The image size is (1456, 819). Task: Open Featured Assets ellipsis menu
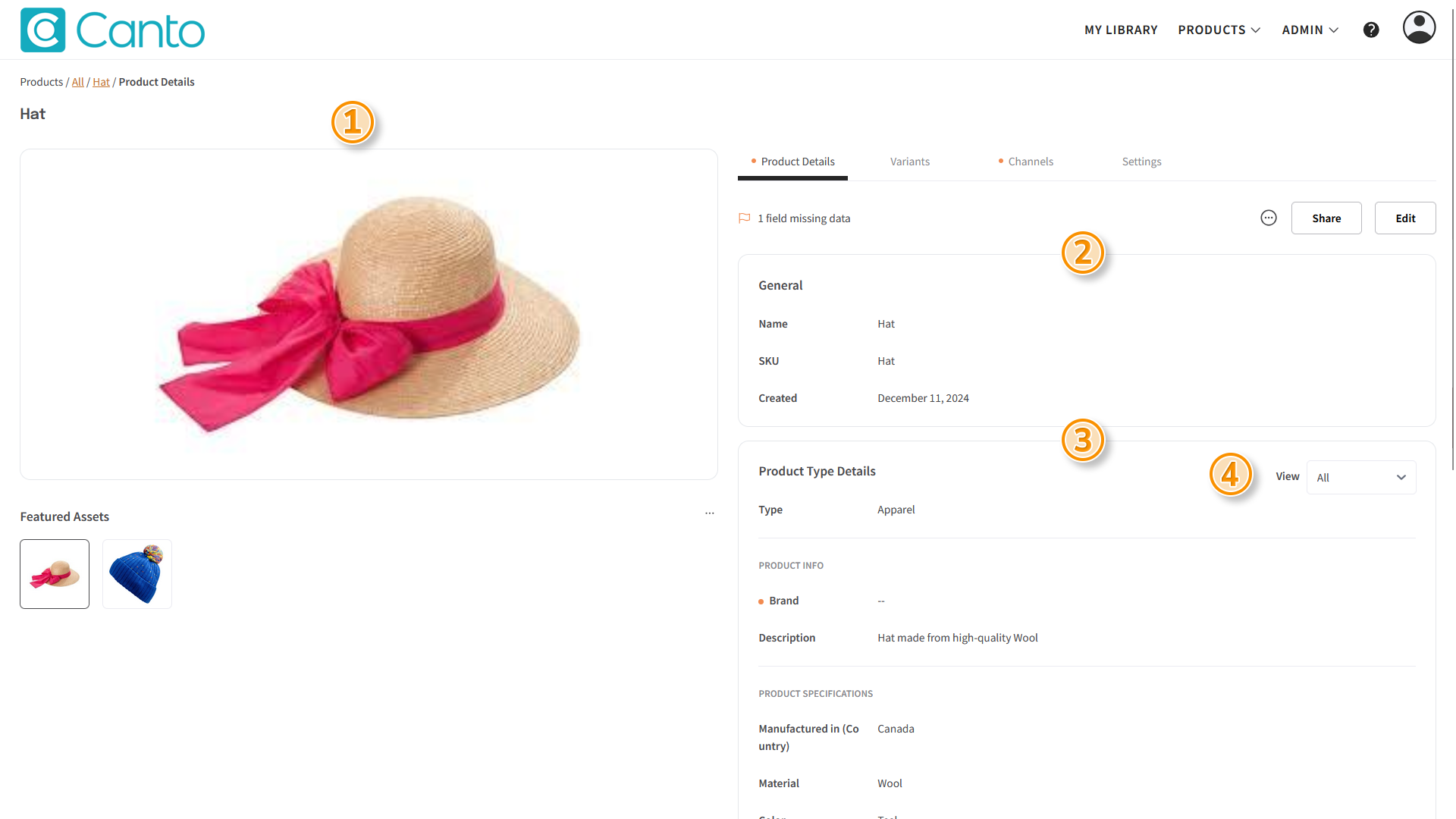coord(710,513)
